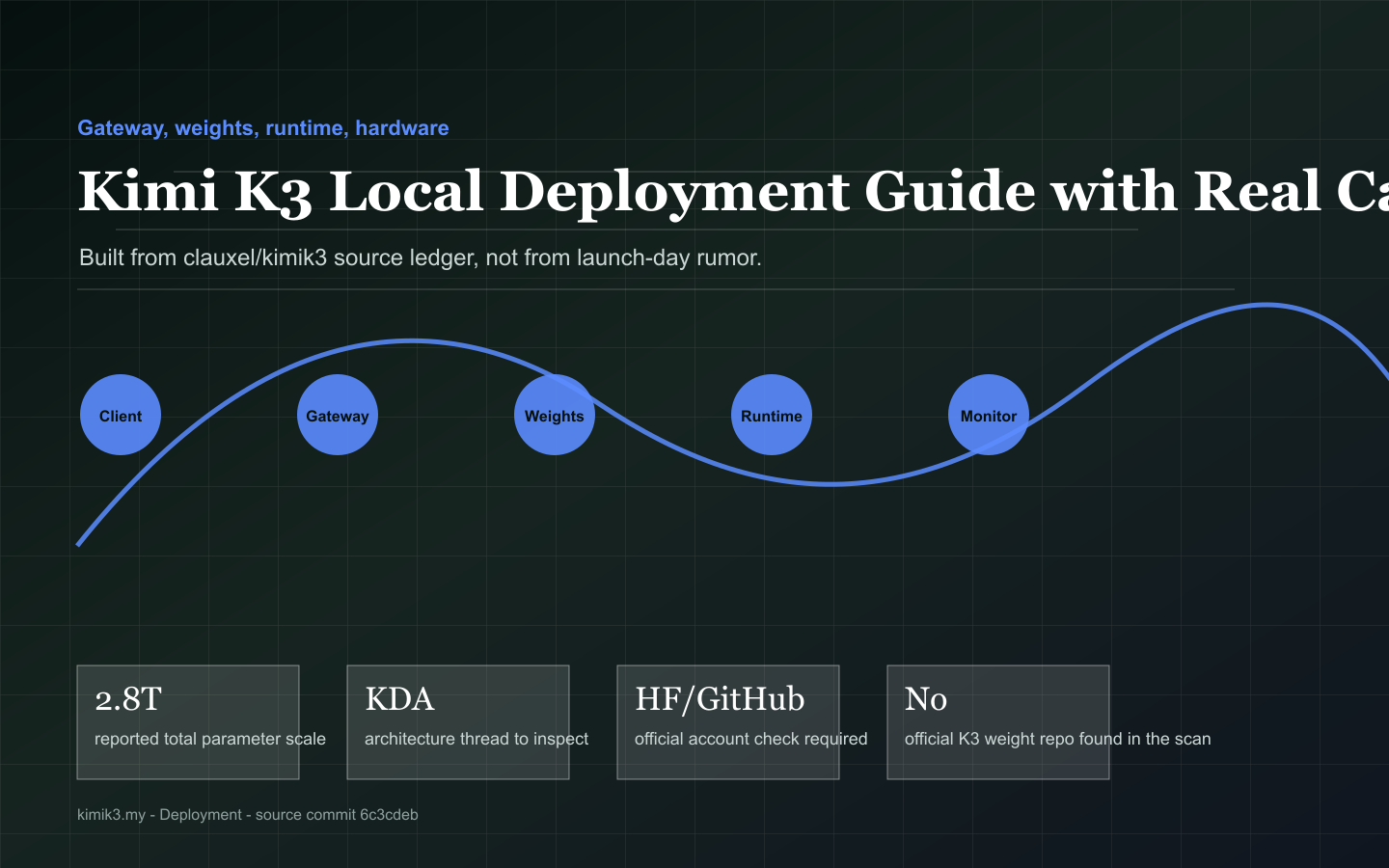This screenshot has width=1389, height=868.
Task: Click 'reported total parameter scale' caption
Action: click(x=210, y=739)
